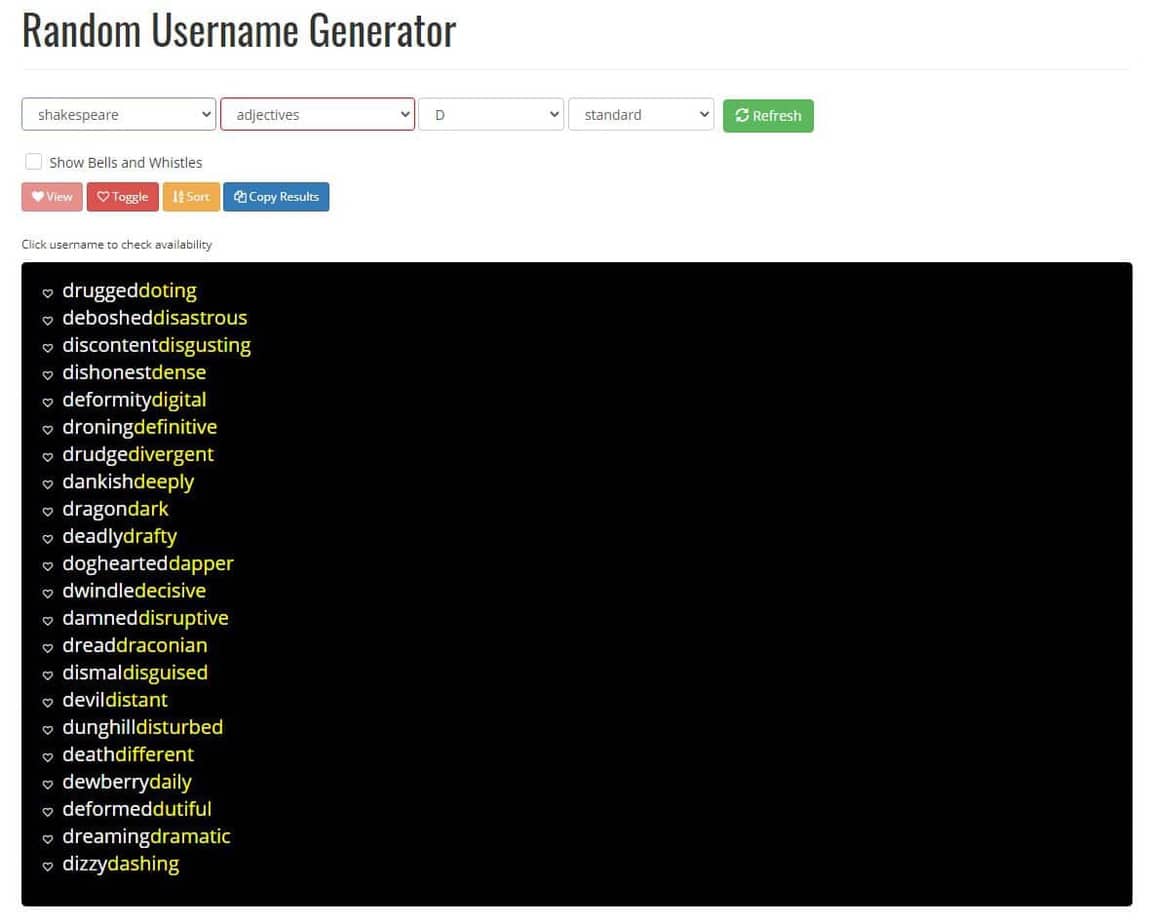Screen dimensions: 1154x924
Task: Click heart icon next to dragondark
Action: [47, 511]
